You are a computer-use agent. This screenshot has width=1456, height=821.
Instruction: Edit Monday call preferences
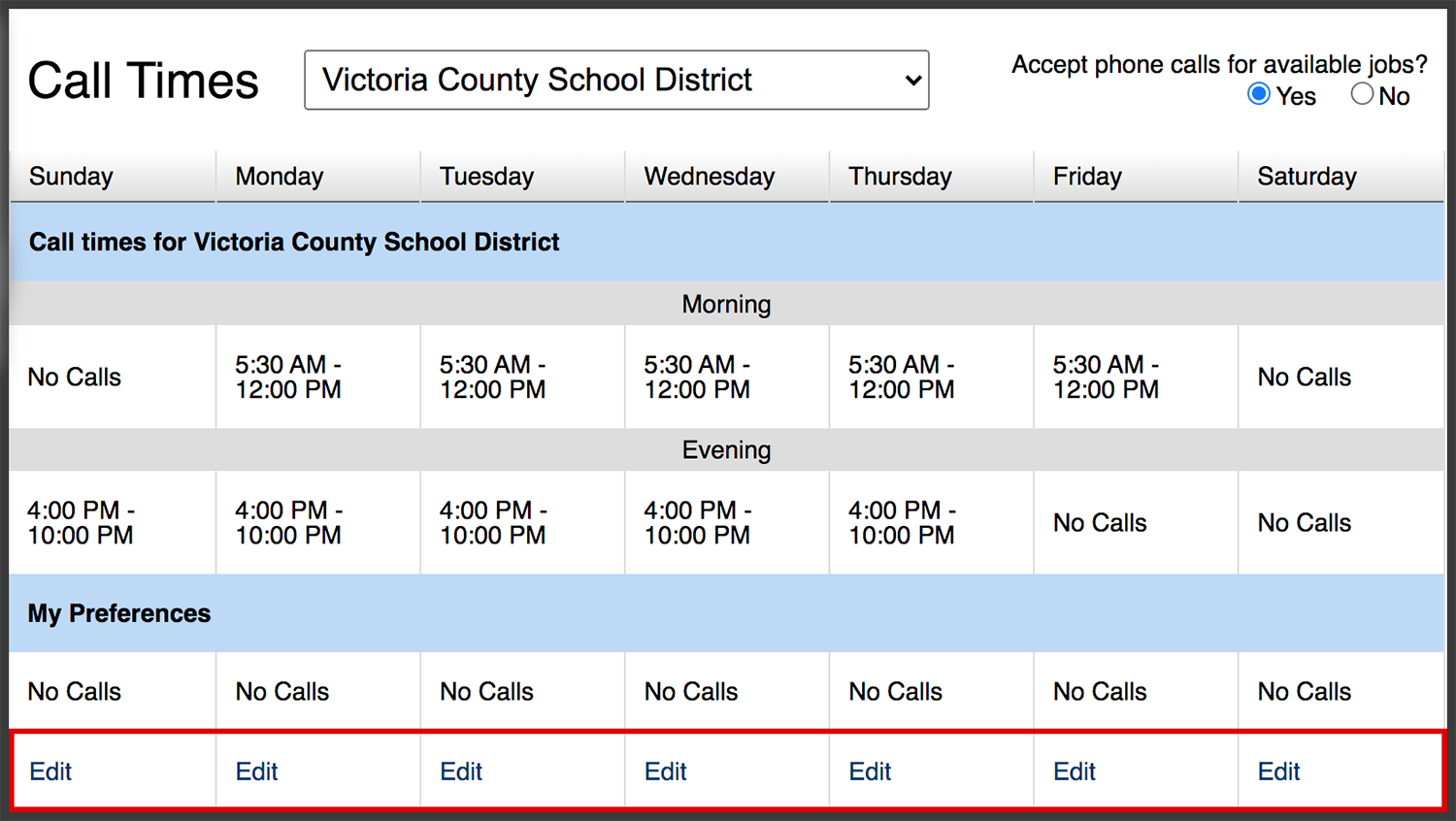[256, 772]
